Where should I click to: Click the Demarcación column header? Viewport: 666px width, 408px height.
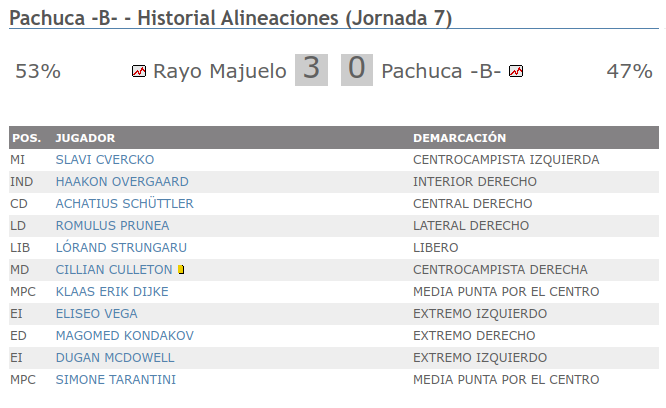(x=460, y=138)
